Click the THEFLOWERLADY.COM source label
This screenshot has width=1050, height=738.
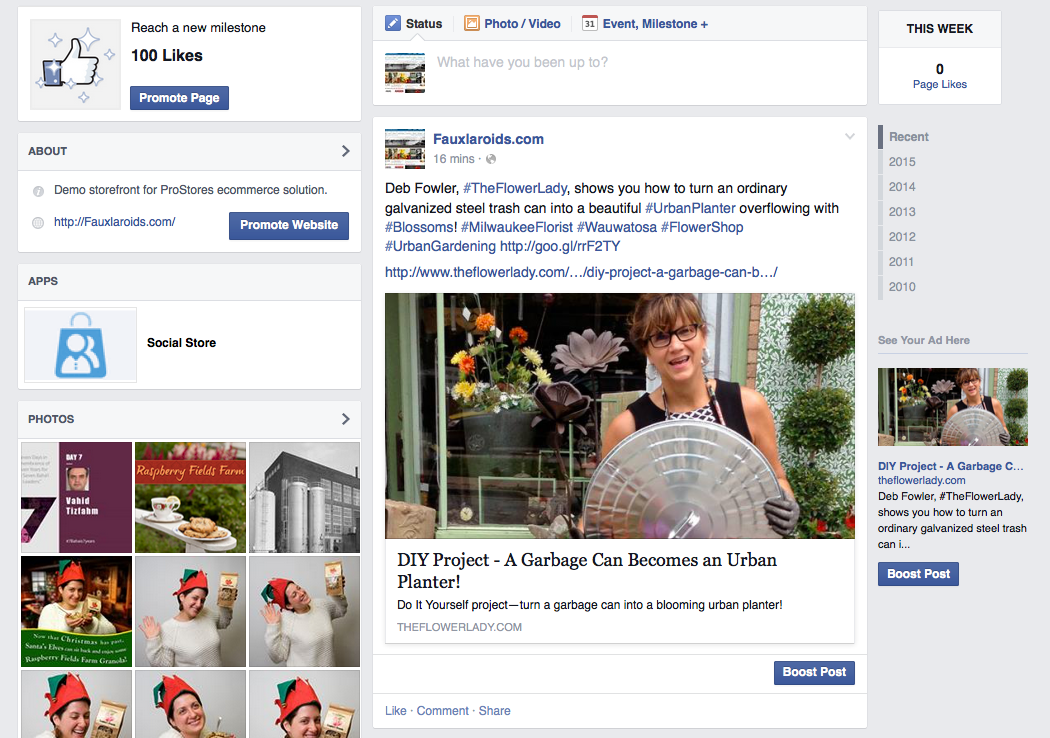(x=459, y=627)
